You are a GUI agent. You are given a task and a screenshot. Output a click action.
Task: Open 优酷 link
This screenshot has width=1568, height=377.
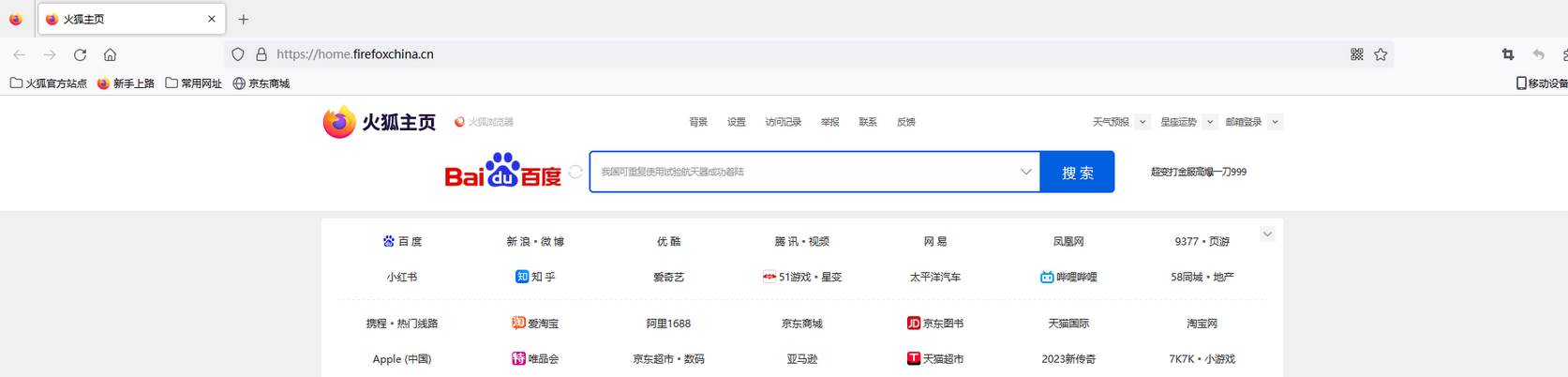(669, 241)
